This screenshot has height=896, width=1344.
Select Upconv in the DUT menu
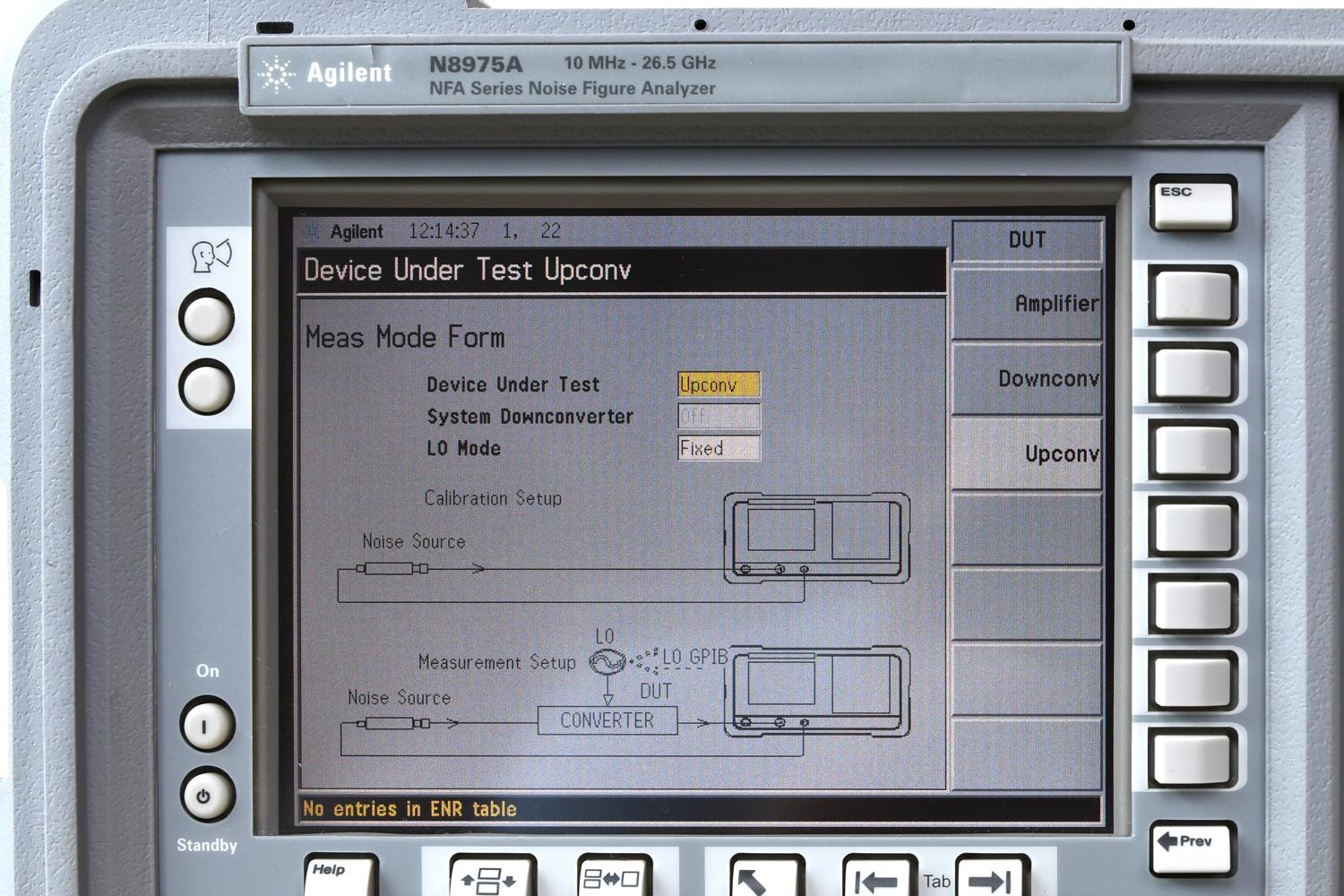coord(1027,453)
